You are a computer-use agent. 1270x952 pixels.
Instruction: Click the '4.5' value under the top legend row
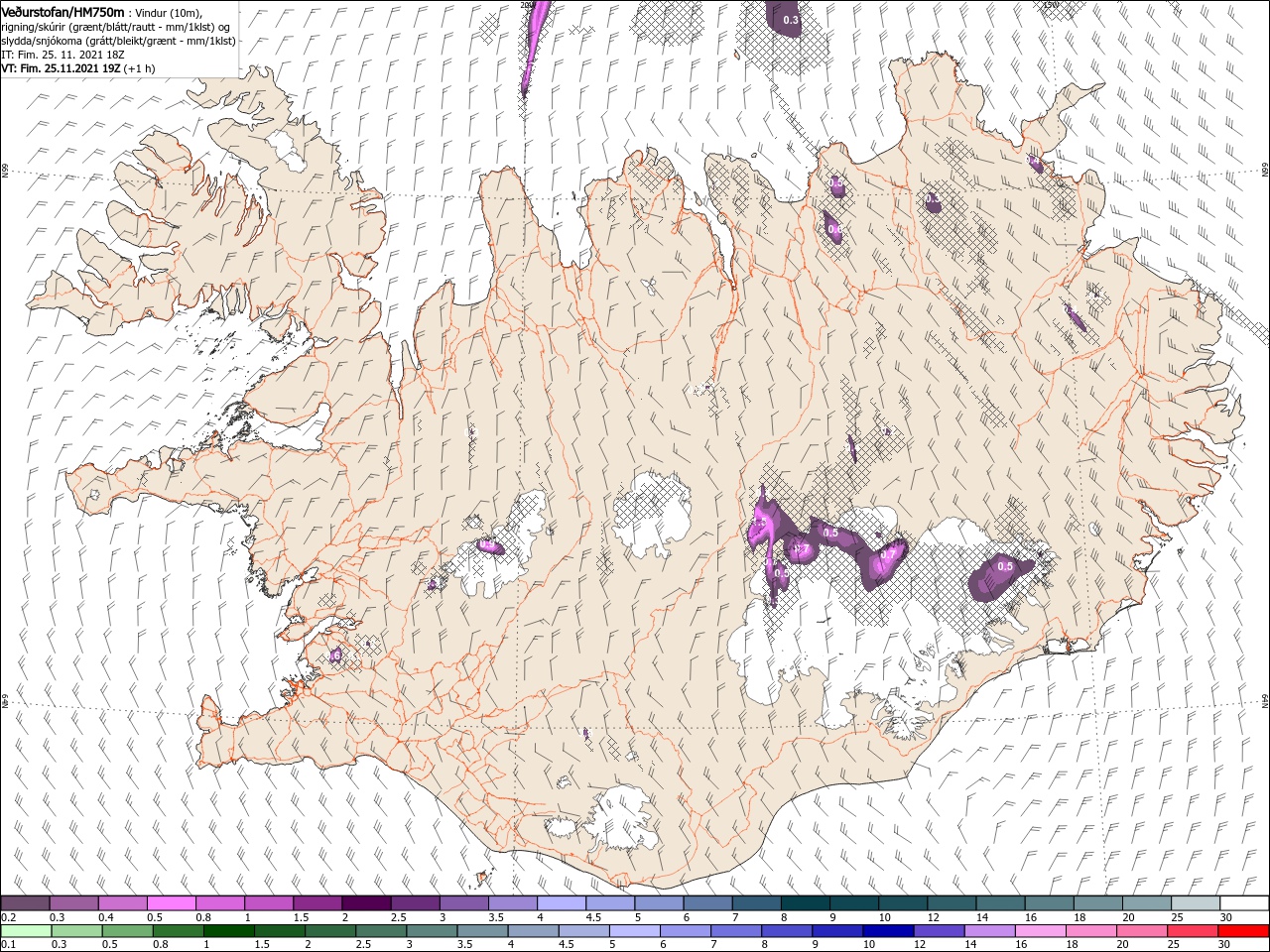[593, 918]
